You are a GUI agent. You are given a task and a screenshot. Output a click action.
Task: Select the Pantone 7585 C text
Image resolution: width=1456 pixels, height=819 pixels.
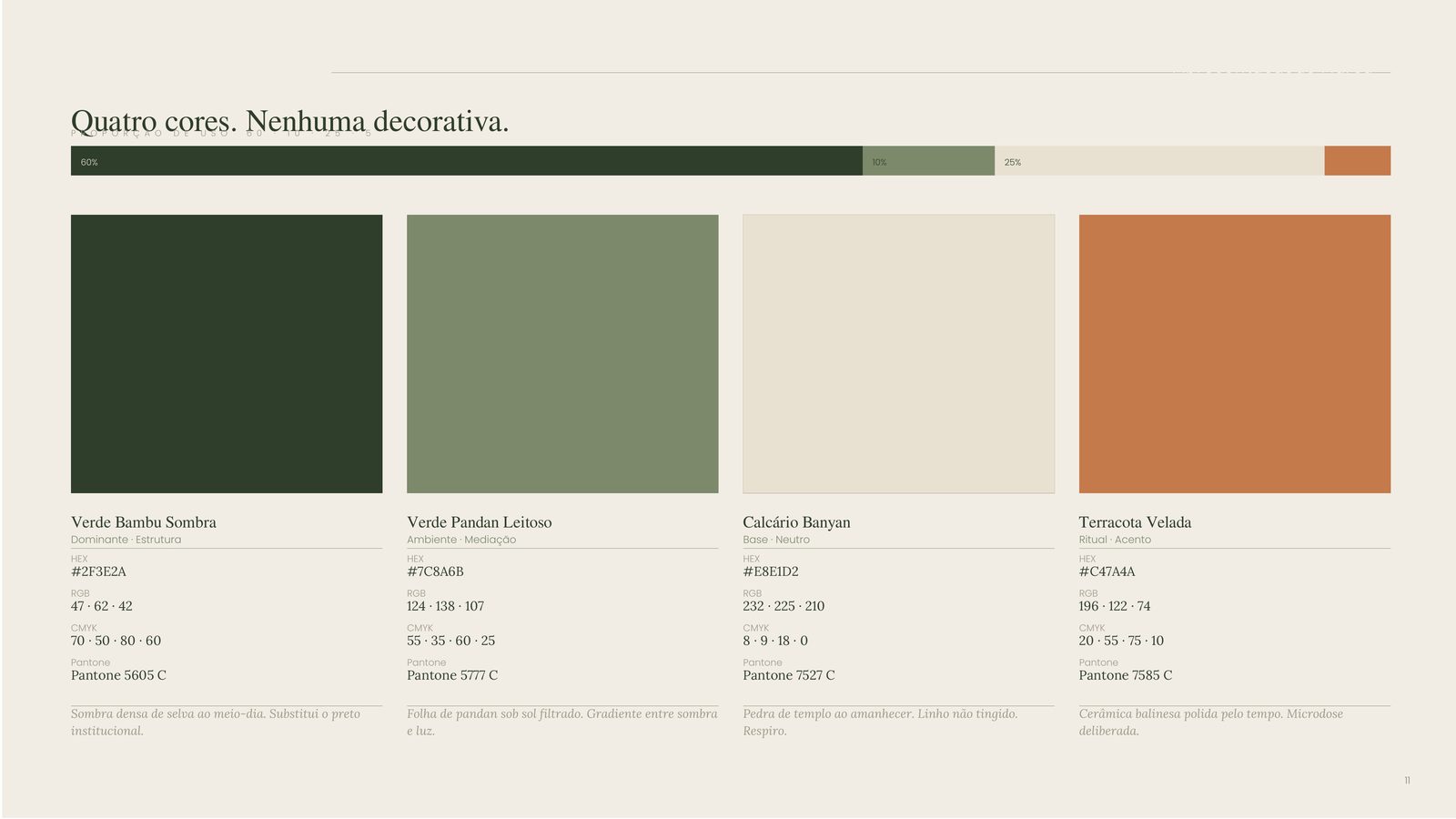point(1126,675)
